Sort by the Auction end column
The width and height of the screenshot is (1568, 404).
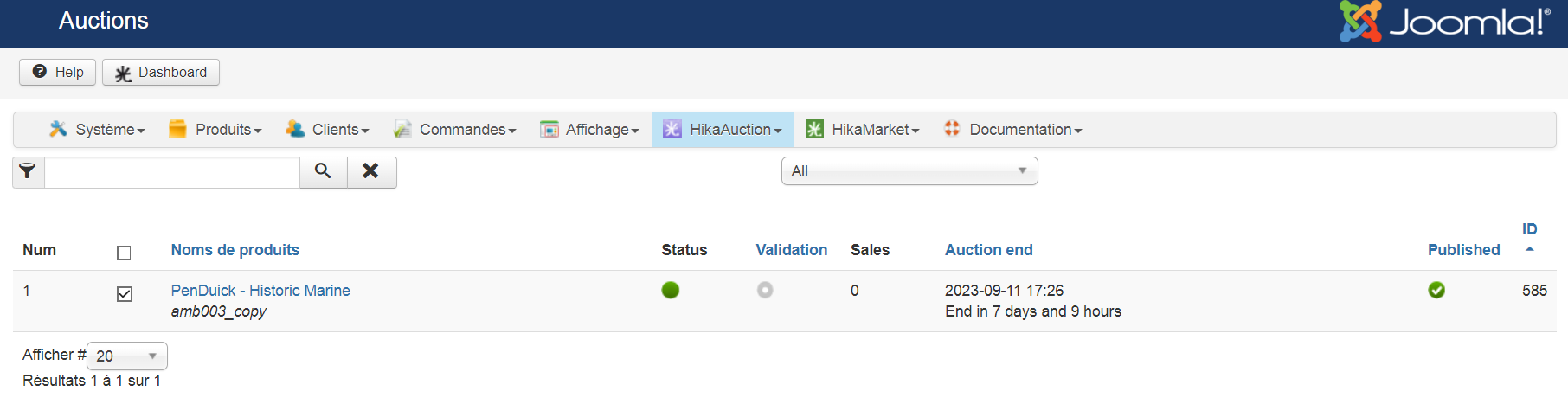tap(988, 250)
